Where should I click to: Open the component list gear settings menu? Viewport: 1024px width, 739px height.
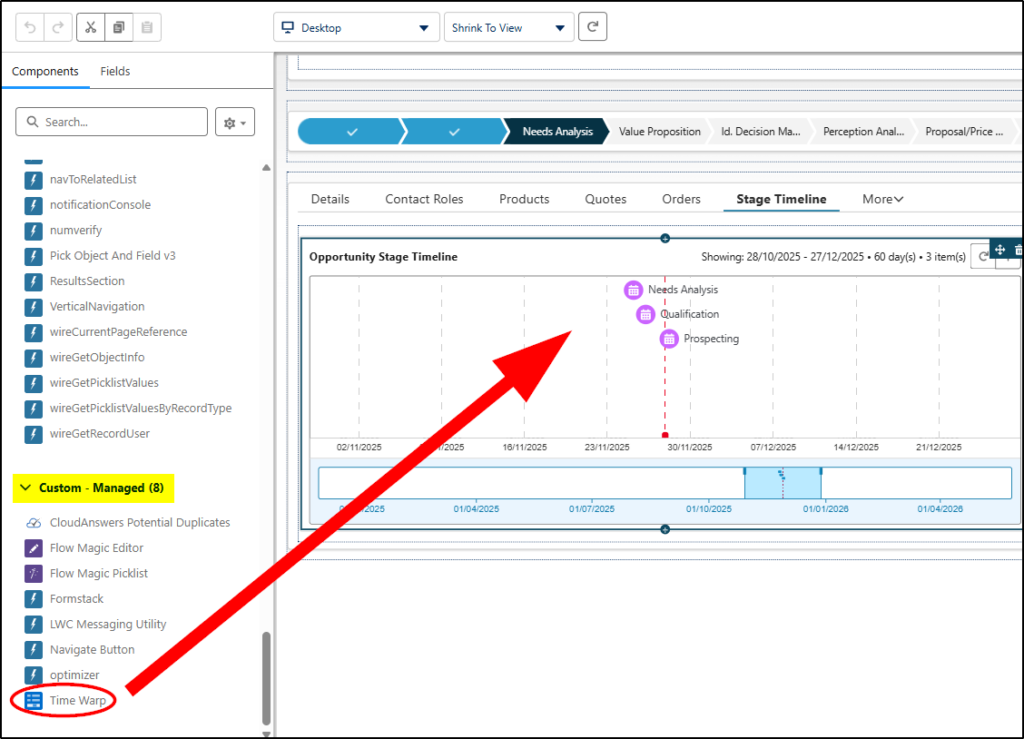pyautogui.click(x=235, y=122)
